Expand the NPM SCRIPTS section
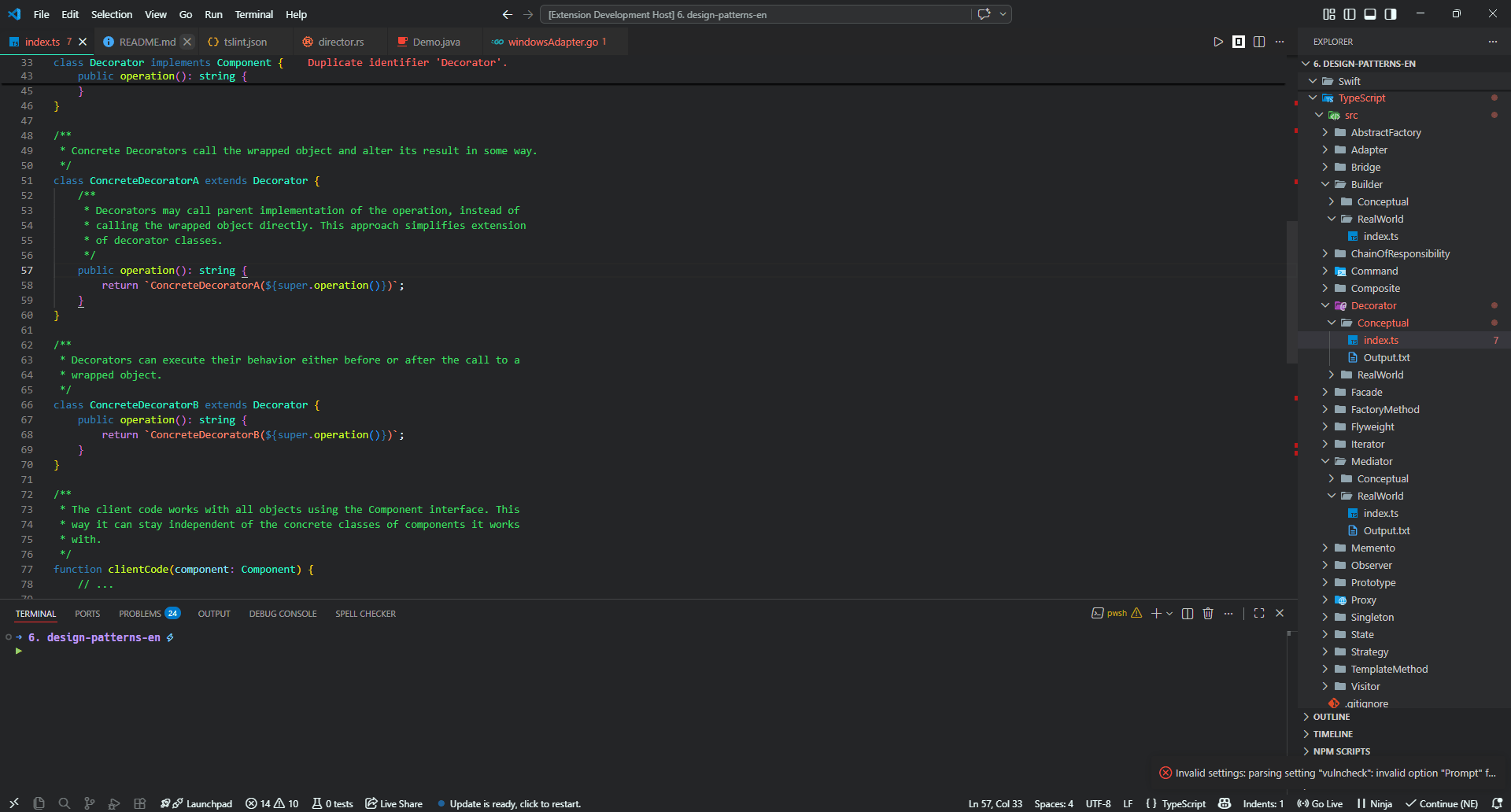 point(1404,751)
